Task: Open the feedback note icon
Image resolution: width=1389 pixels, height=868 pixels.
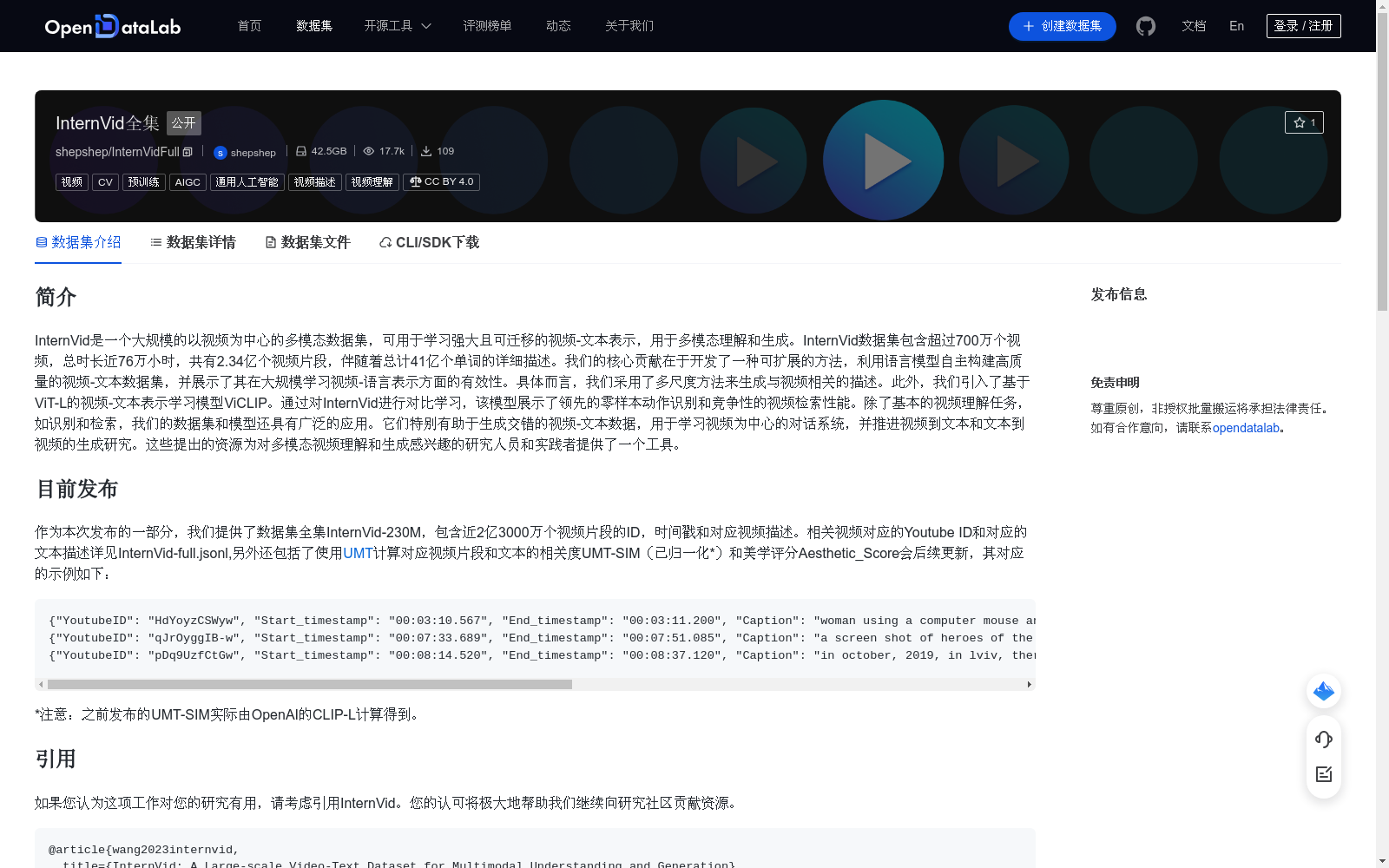Action: (x=1324, y=774)
